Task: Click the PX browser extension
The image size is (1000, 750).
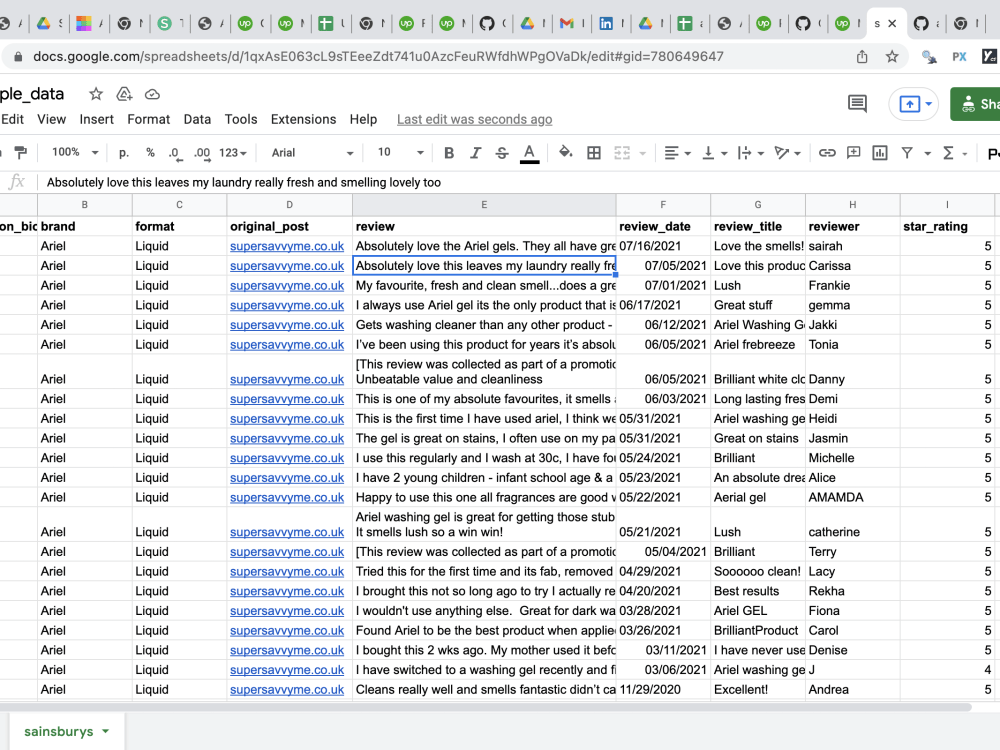Action: [959, 57]
